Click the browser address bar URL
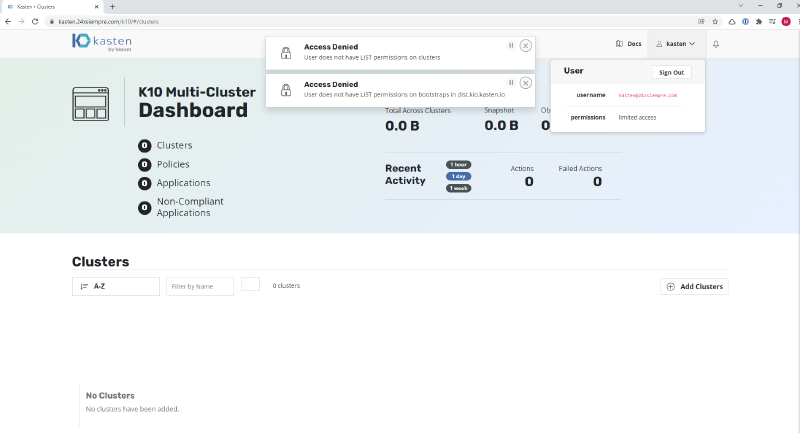Screen dimensions: 800x433 click(x=109, y=22)
